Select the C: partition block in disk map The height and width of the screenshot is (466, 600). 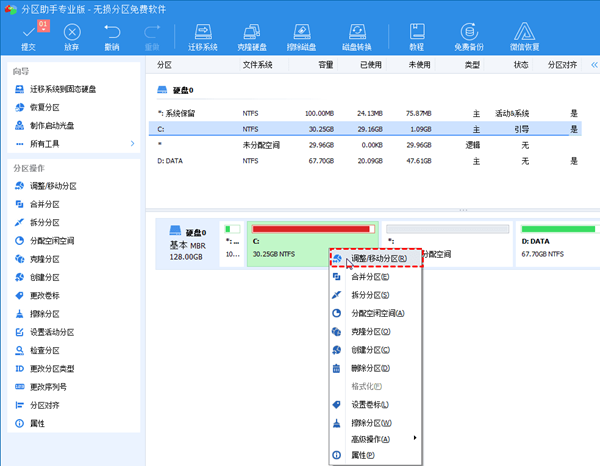point(313,244)
